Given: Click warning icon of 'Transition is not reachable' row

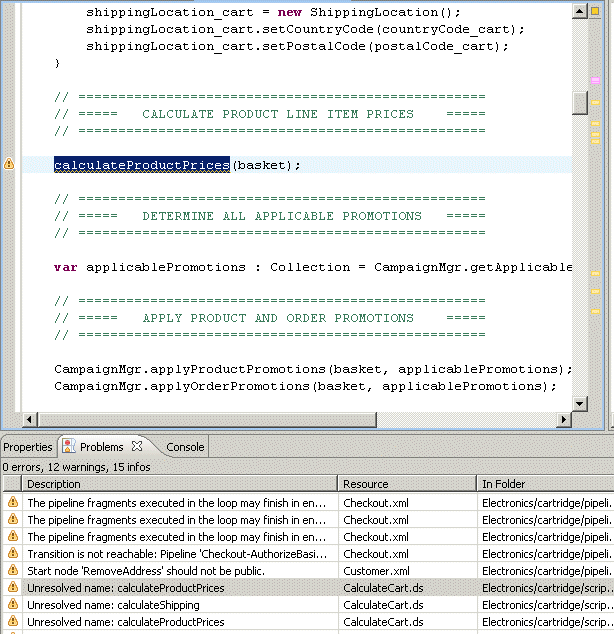Looking at the screenshot, I should (x=13, y=554).
